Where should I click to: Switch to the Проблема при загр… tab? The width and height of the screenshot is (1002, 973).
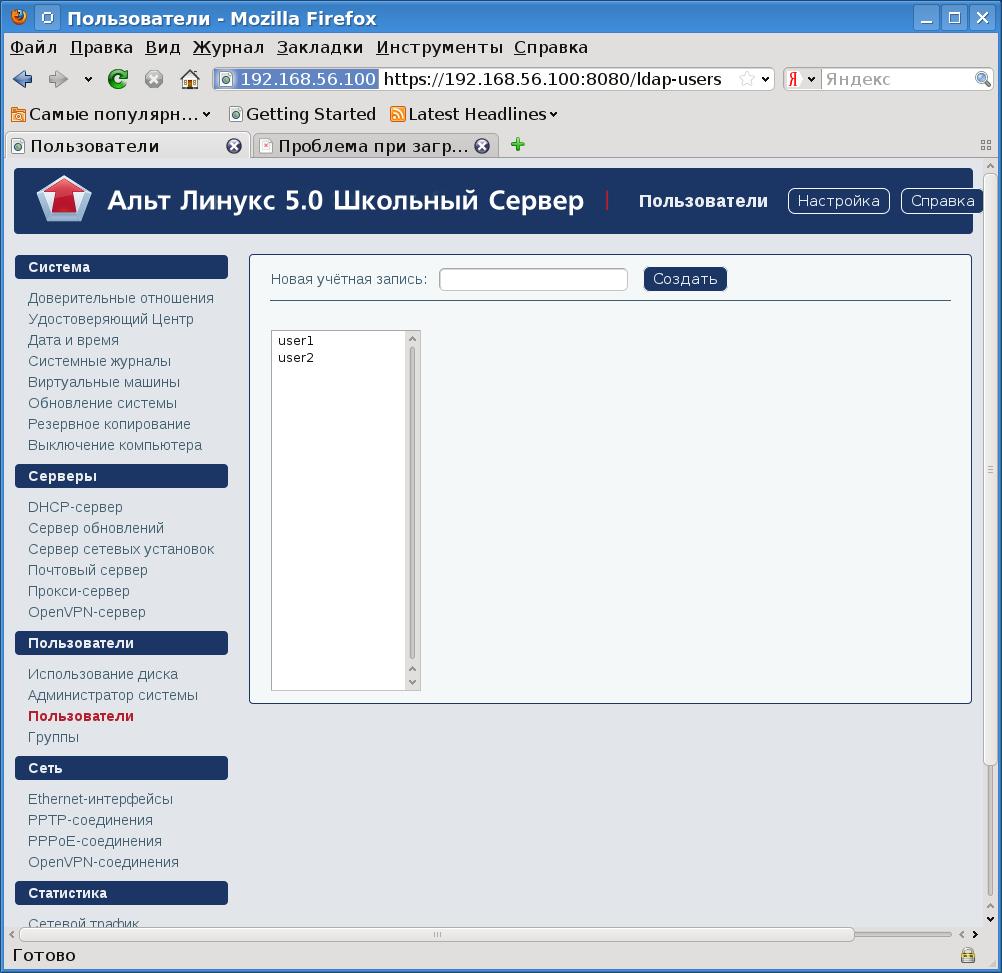pos(372,146)
